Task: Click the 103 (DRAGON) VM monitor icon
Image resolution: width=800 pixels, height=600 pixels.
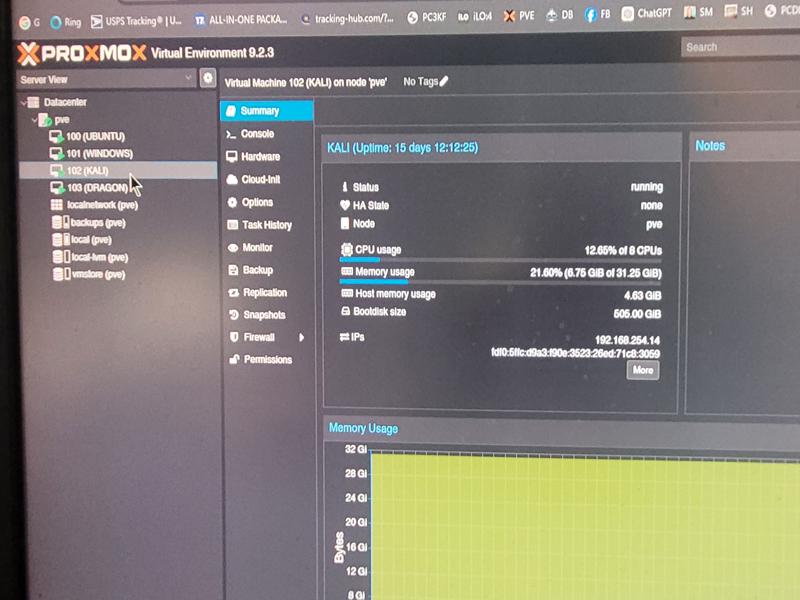Action: (58, 187)
